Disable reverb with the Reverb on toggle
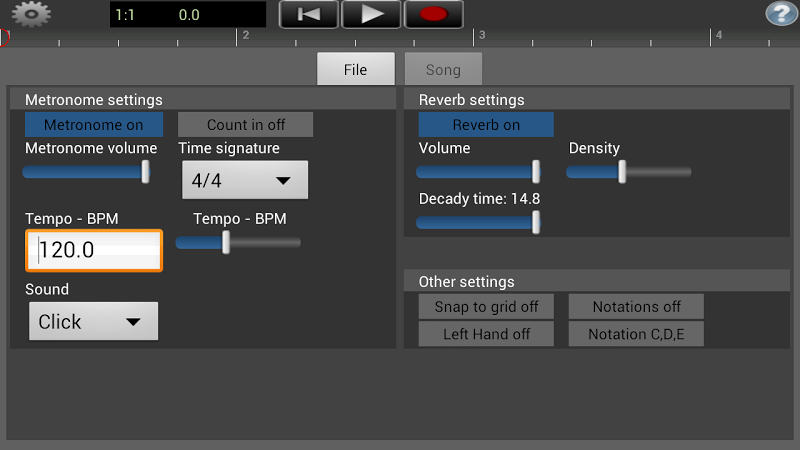Image resolution: width=800 pixels, height=450 pixels. (x=486, y=125)
